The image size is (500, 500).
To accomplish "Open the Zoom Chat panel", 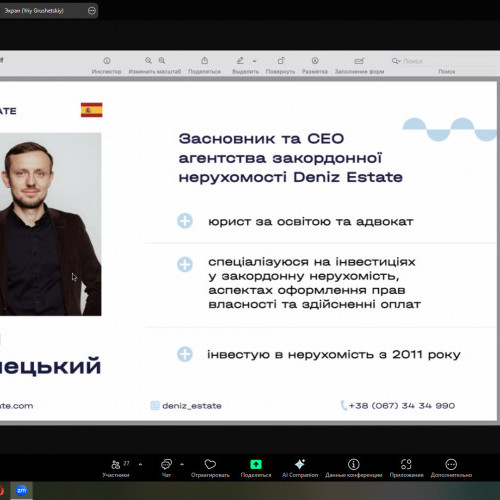I will coord(166,468).
